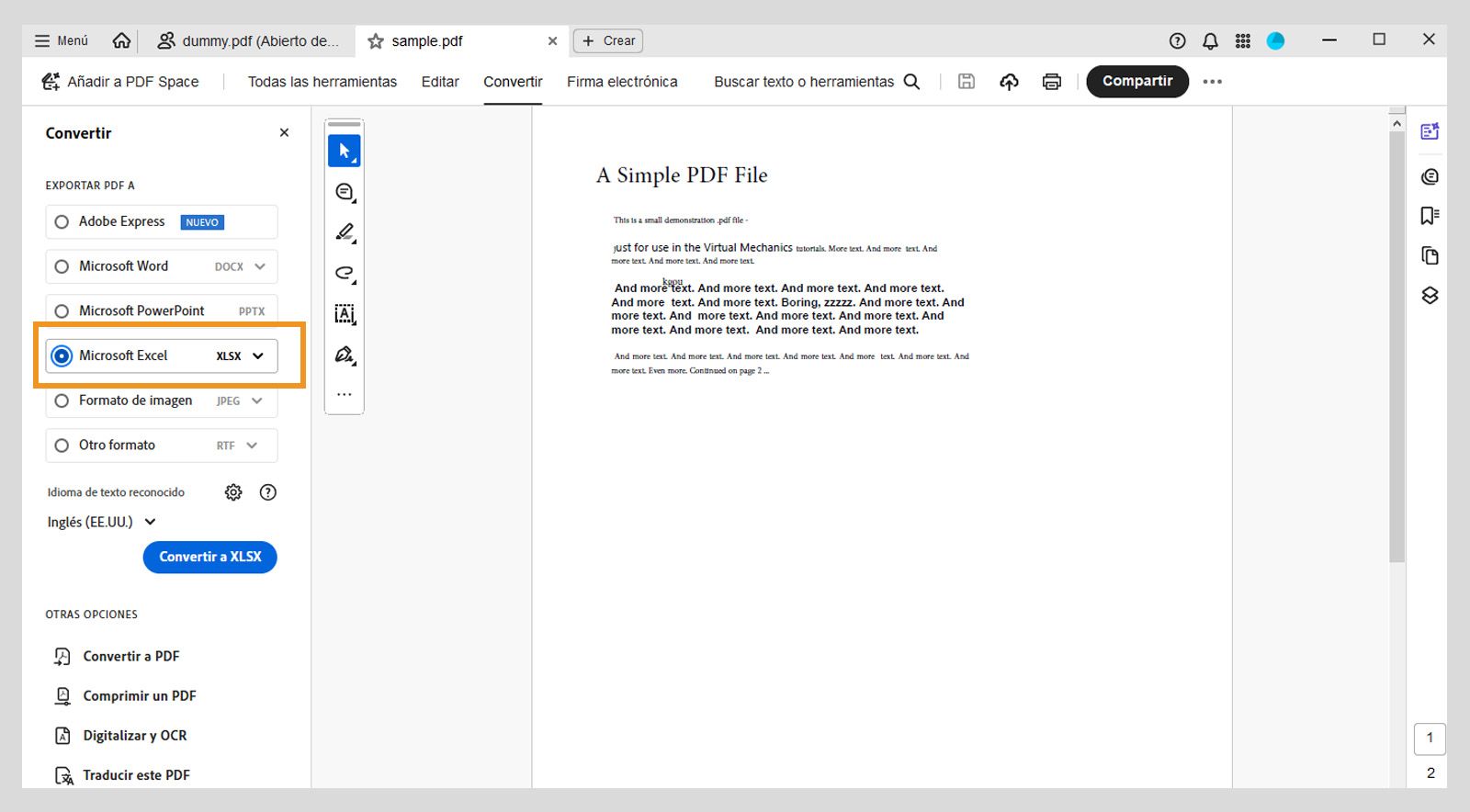Open the Inglés (EE.UU.) language dropdown

(x=101, y=522)
